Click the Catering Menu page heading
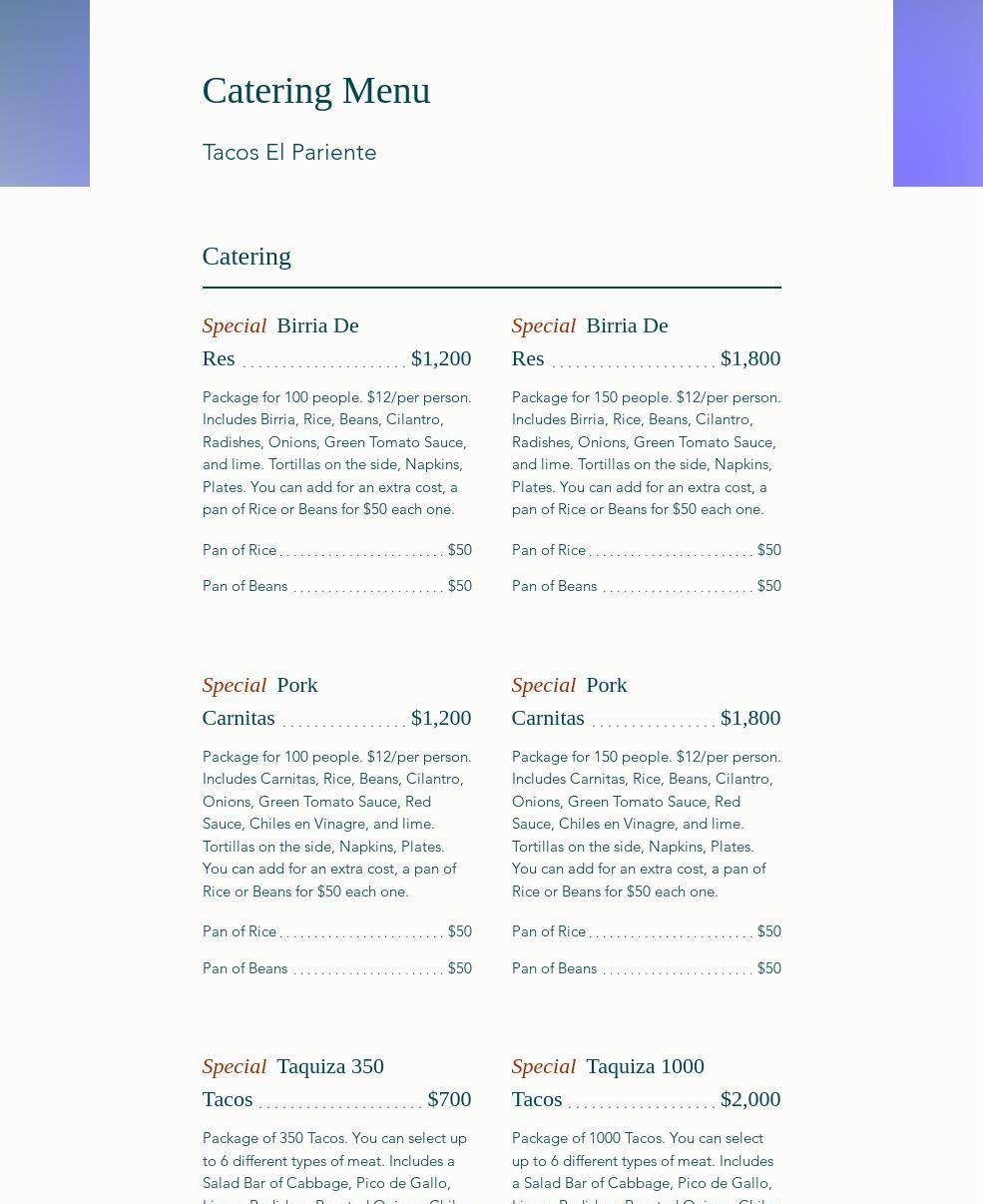The image size is (983, 1204). pyautogui.click(x=315, y=91)
